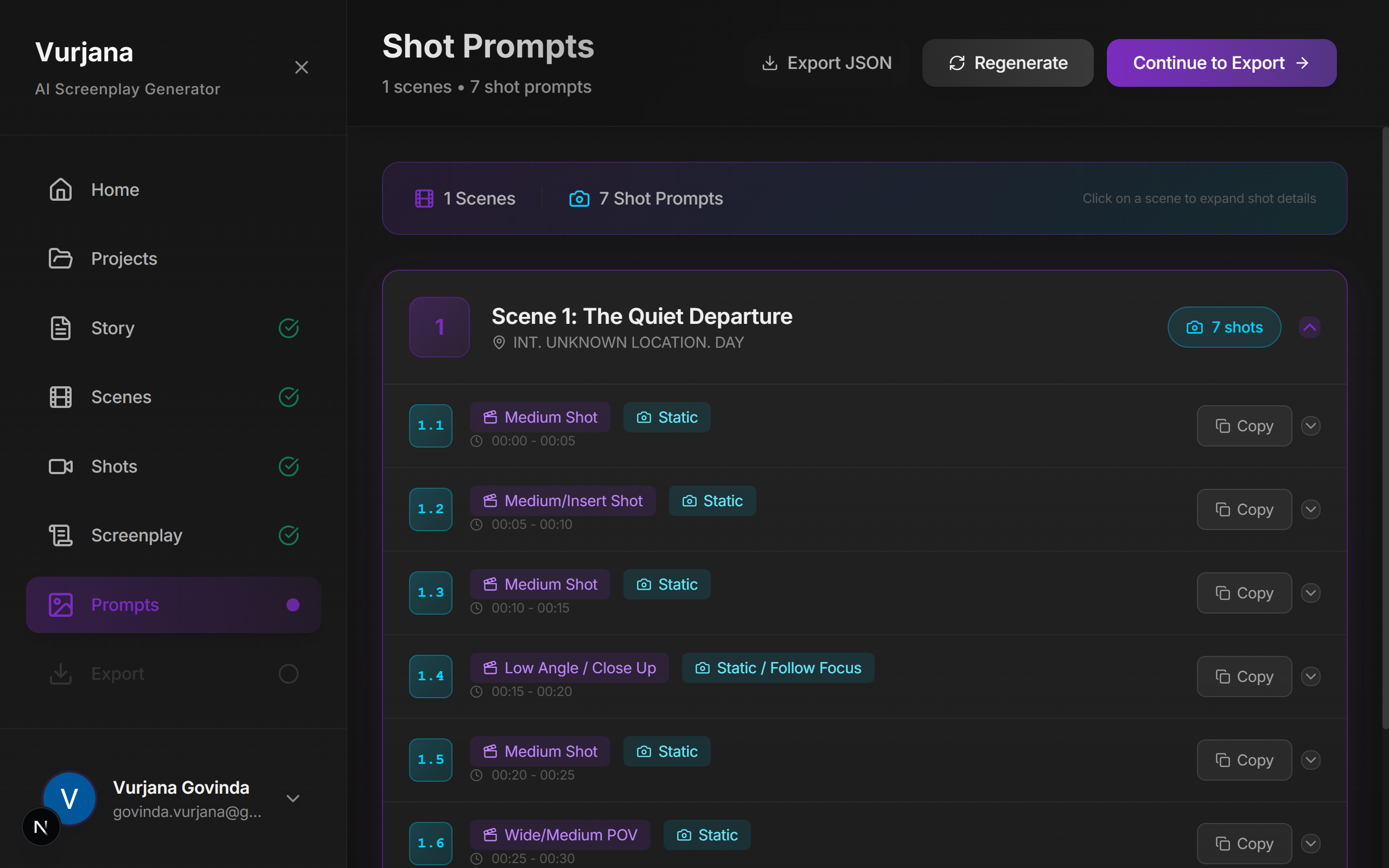Regenerate the shot prompts
The image size is (1389, 868).
1008,62
